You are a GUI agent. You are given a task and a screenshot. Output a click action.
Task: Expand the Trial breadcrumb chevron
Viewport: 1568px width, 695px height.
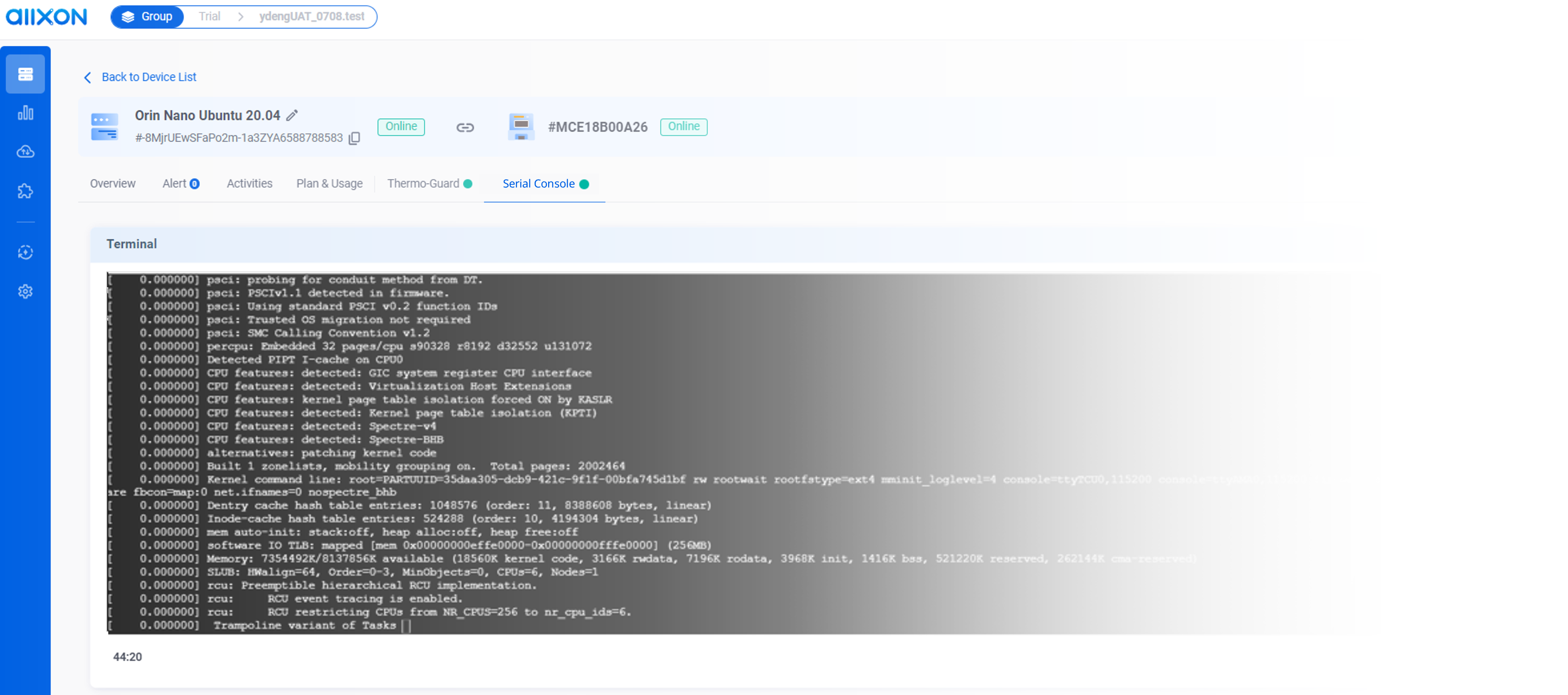pyautogui.click(x=242, y=16)
